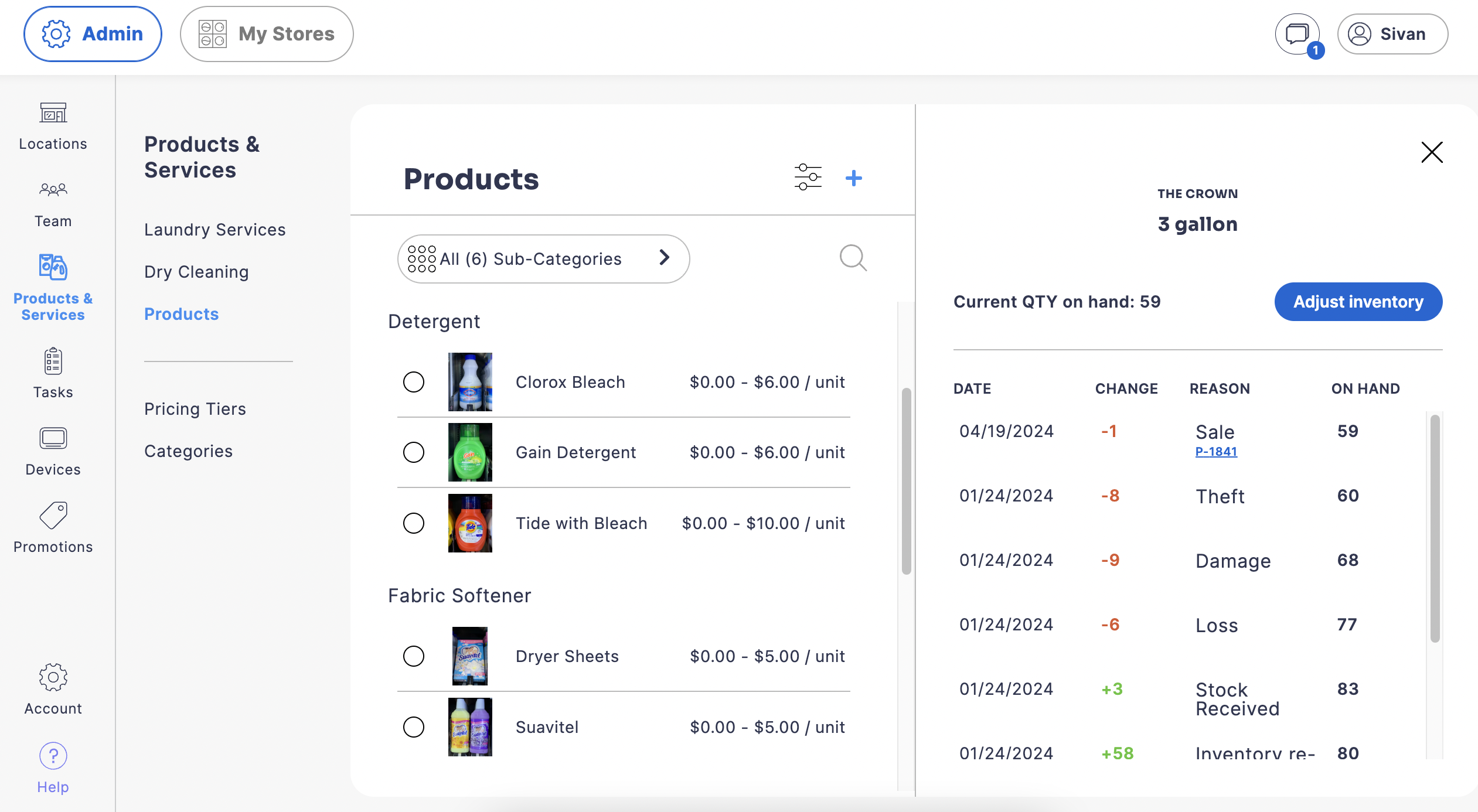Open the Locations sidebar icon
Screen dimensions: 1478x812
(x=53, y=112)
